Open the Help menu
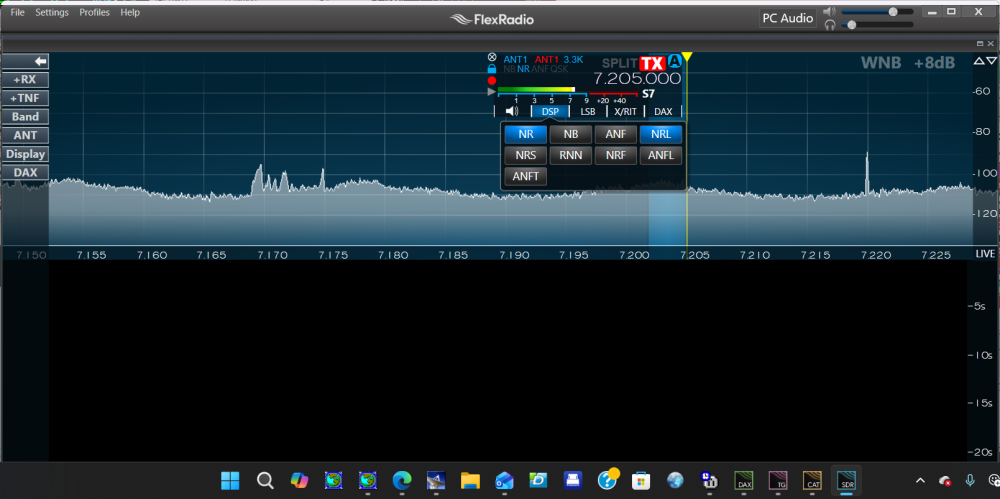This screenshot has width=1000, height=499. (130, 12)
